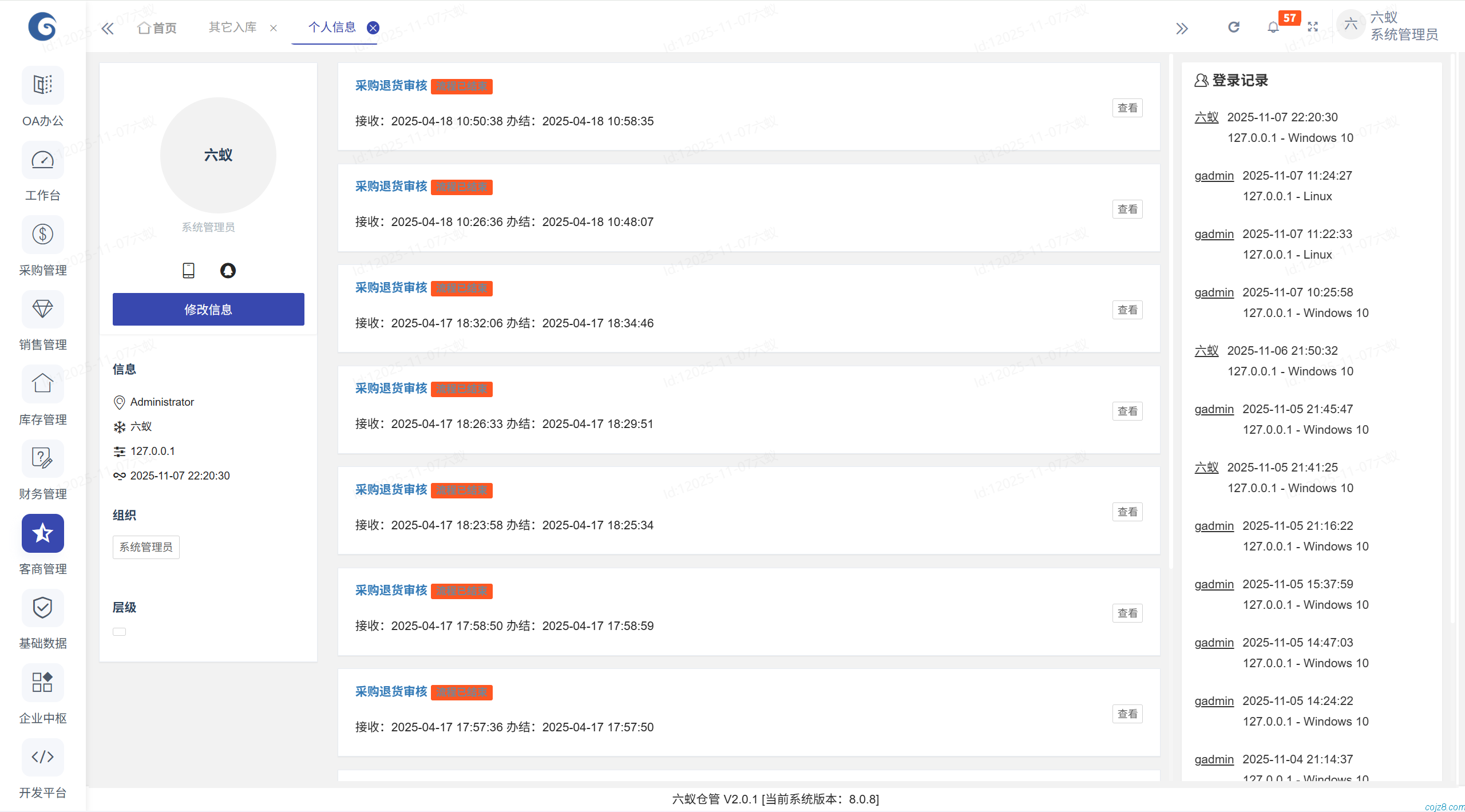Open 采购管理 purchase management icon

[42, 235]
